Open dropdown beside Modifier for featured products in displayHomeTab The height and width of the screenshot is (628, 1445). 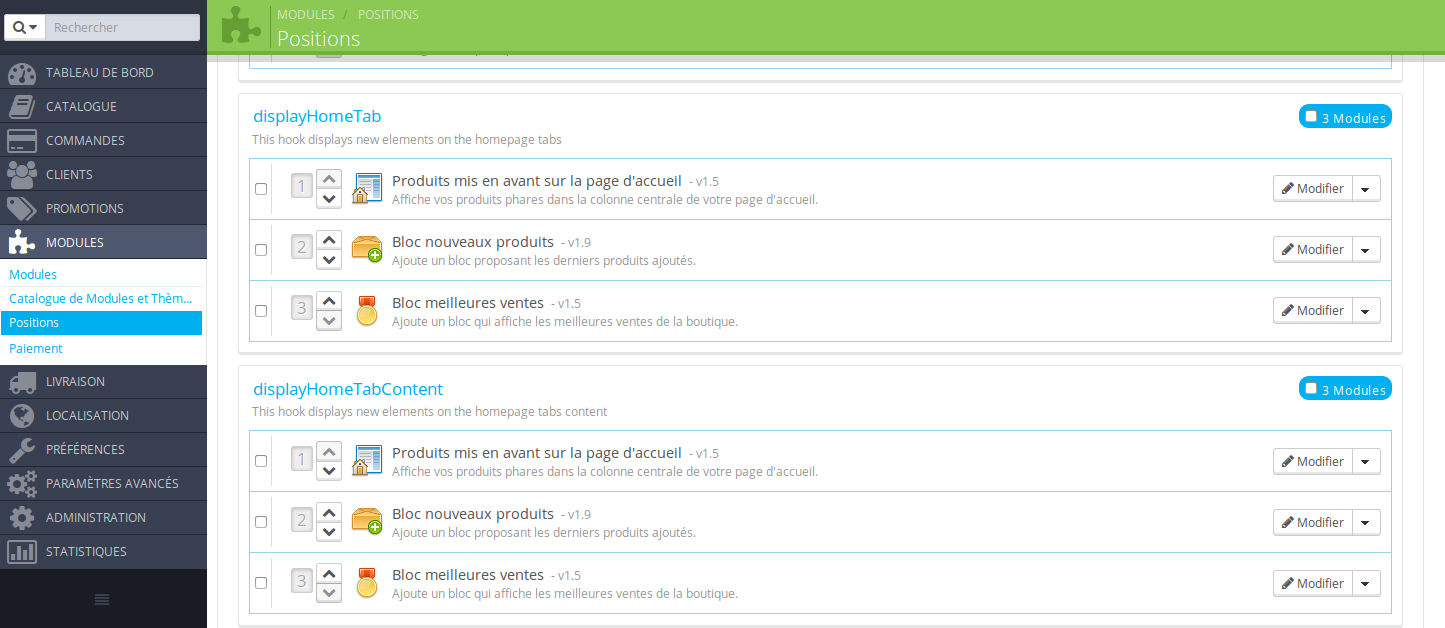(1366, 188)
